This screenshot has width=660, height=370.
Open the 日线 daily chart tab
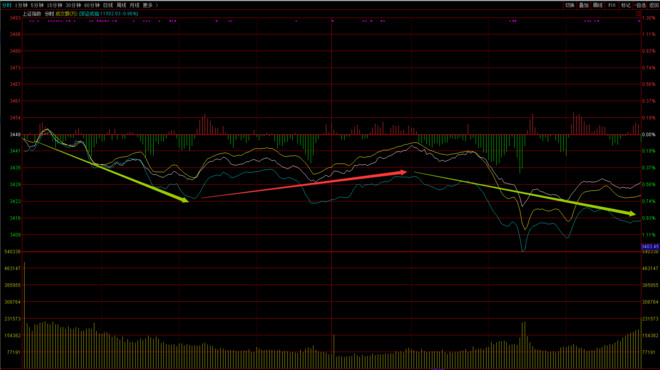point(108,5)
